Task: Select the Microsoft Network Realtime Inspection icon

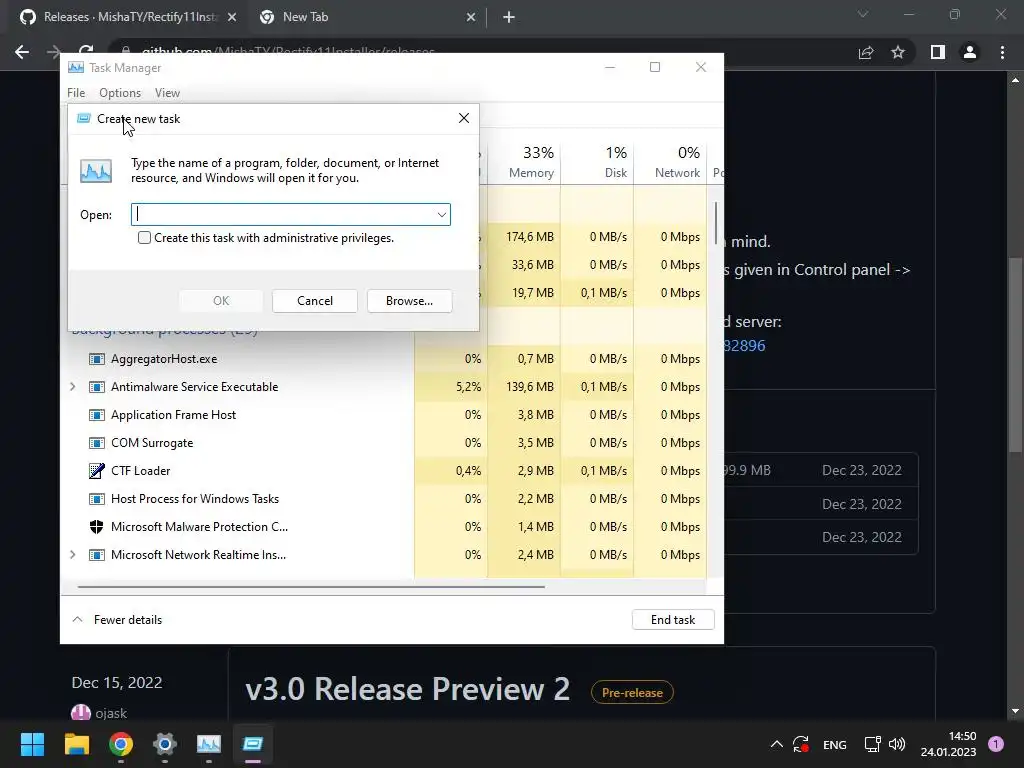Action: tap(97, 554)
